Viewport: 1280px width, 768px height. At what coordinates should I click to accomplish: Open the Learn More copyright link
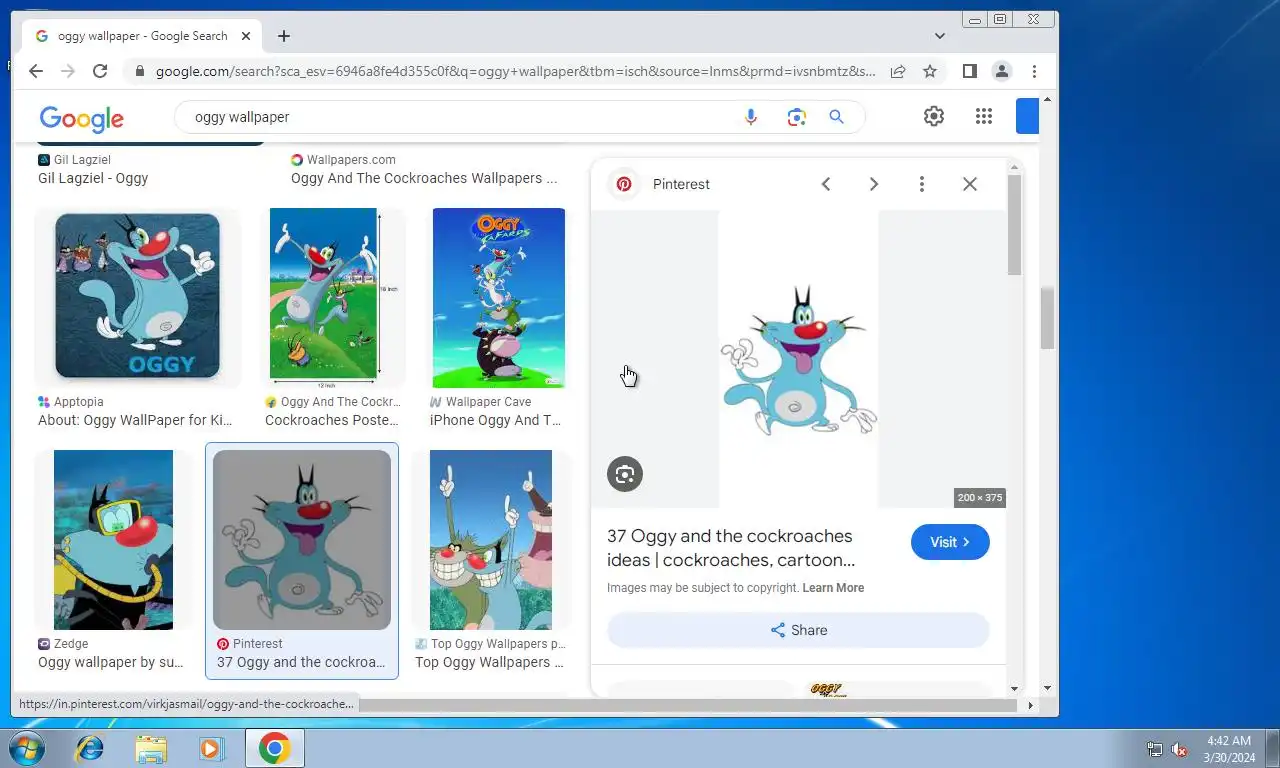tap(833, 588)
